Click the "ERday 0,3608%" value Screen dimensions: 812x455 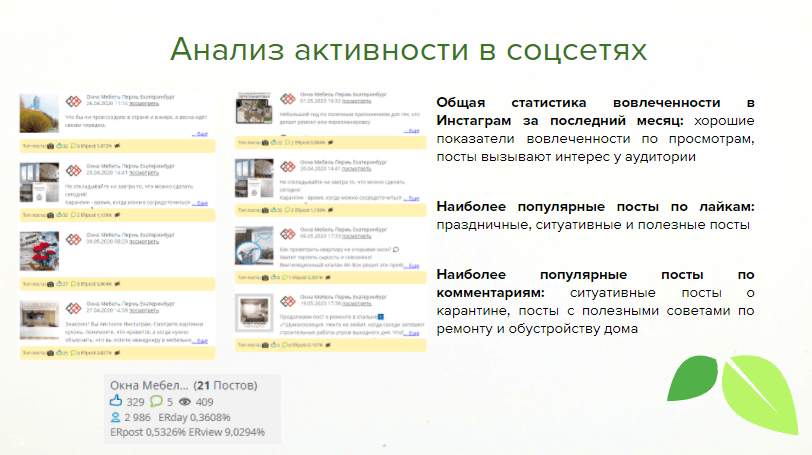194,417
